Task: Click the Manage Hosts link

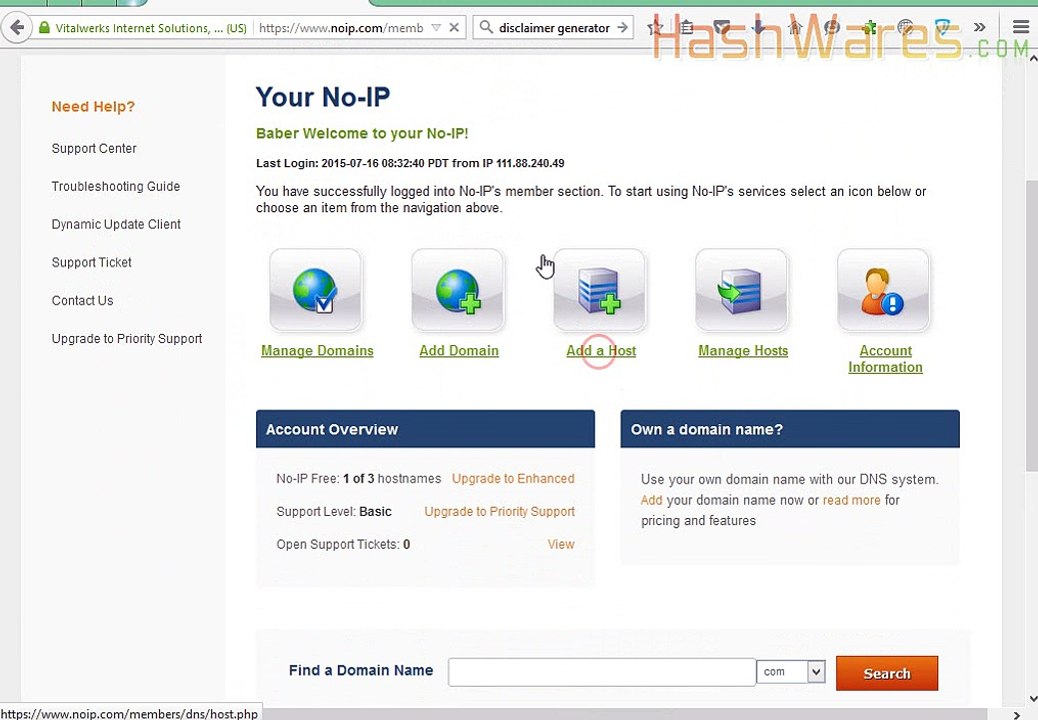Action: 743,351
